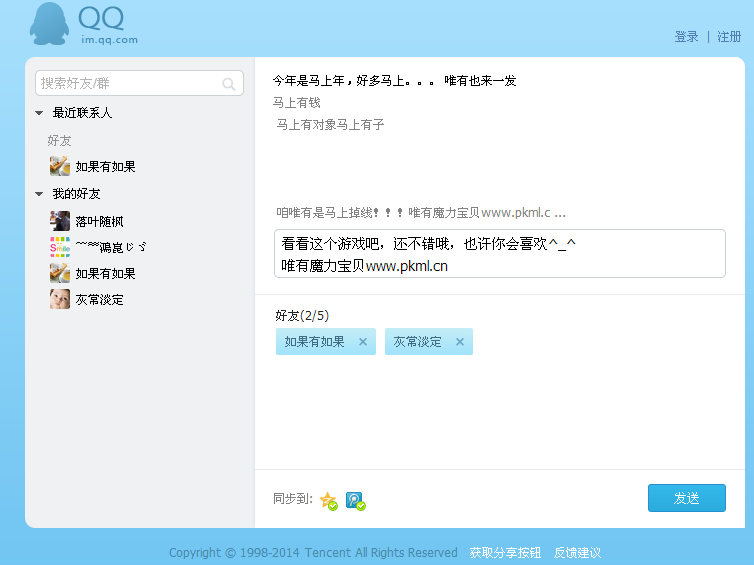Click the 注册 link
Image resolution: width=754 pixels, height=565 pixels.
click(729, 37)
